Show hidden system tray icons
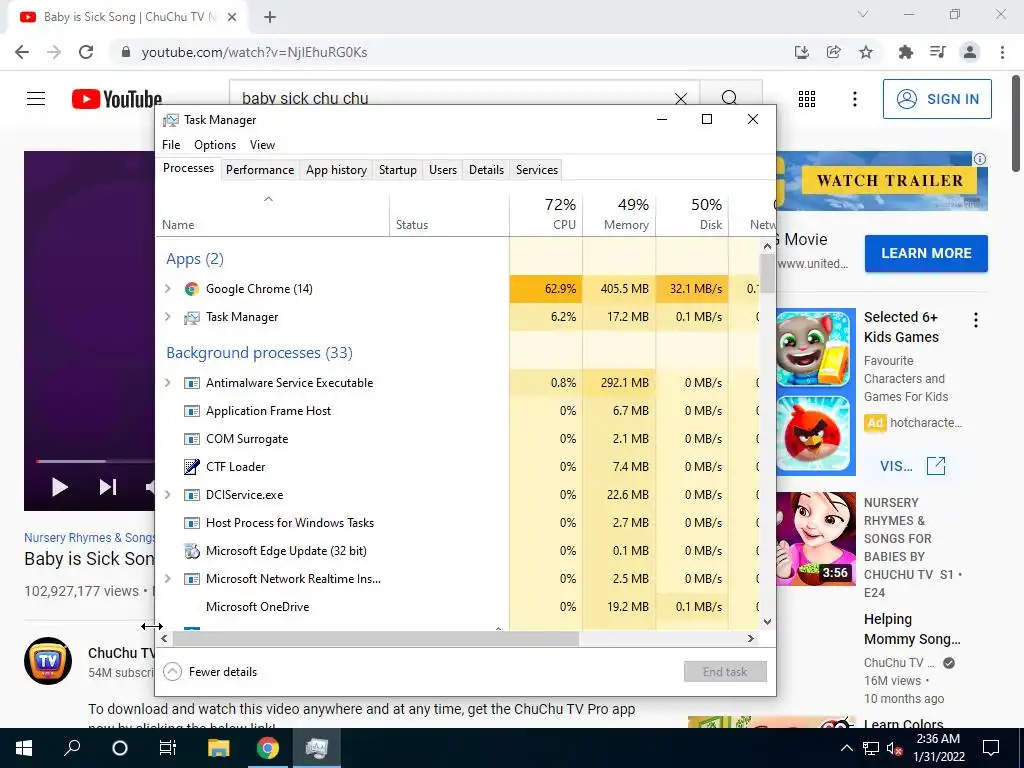This screenshot has height=768, width=1024. tap(846, 748)
